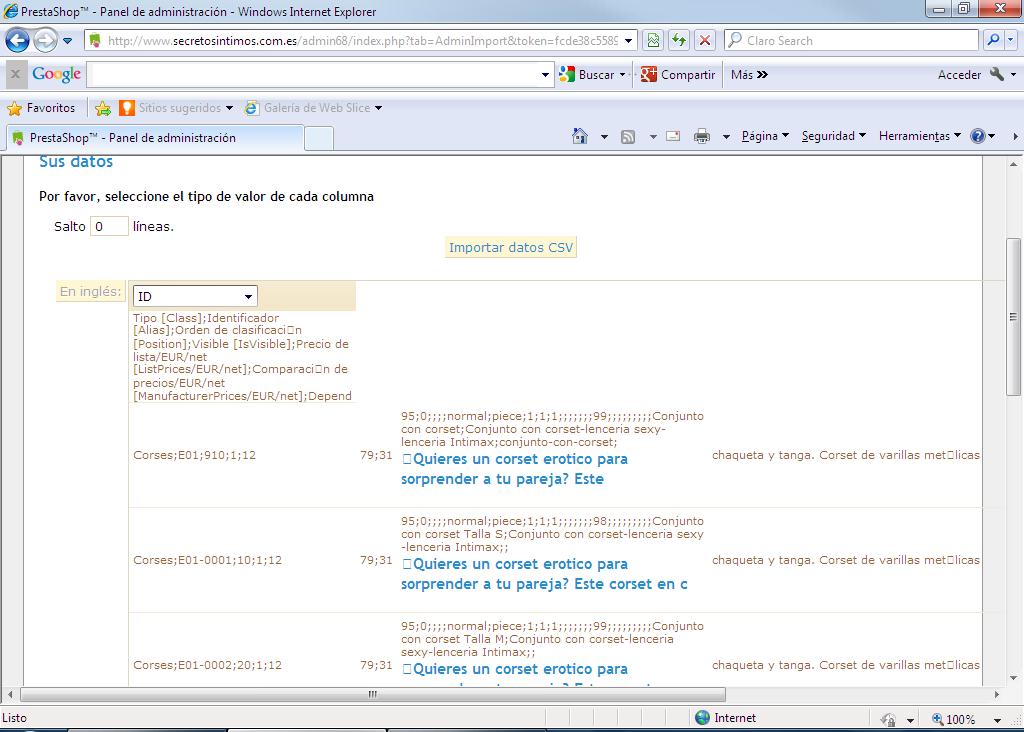1024x732 pixels.
Task: Open Galería de Web Slice item
Action: [313, 108]
